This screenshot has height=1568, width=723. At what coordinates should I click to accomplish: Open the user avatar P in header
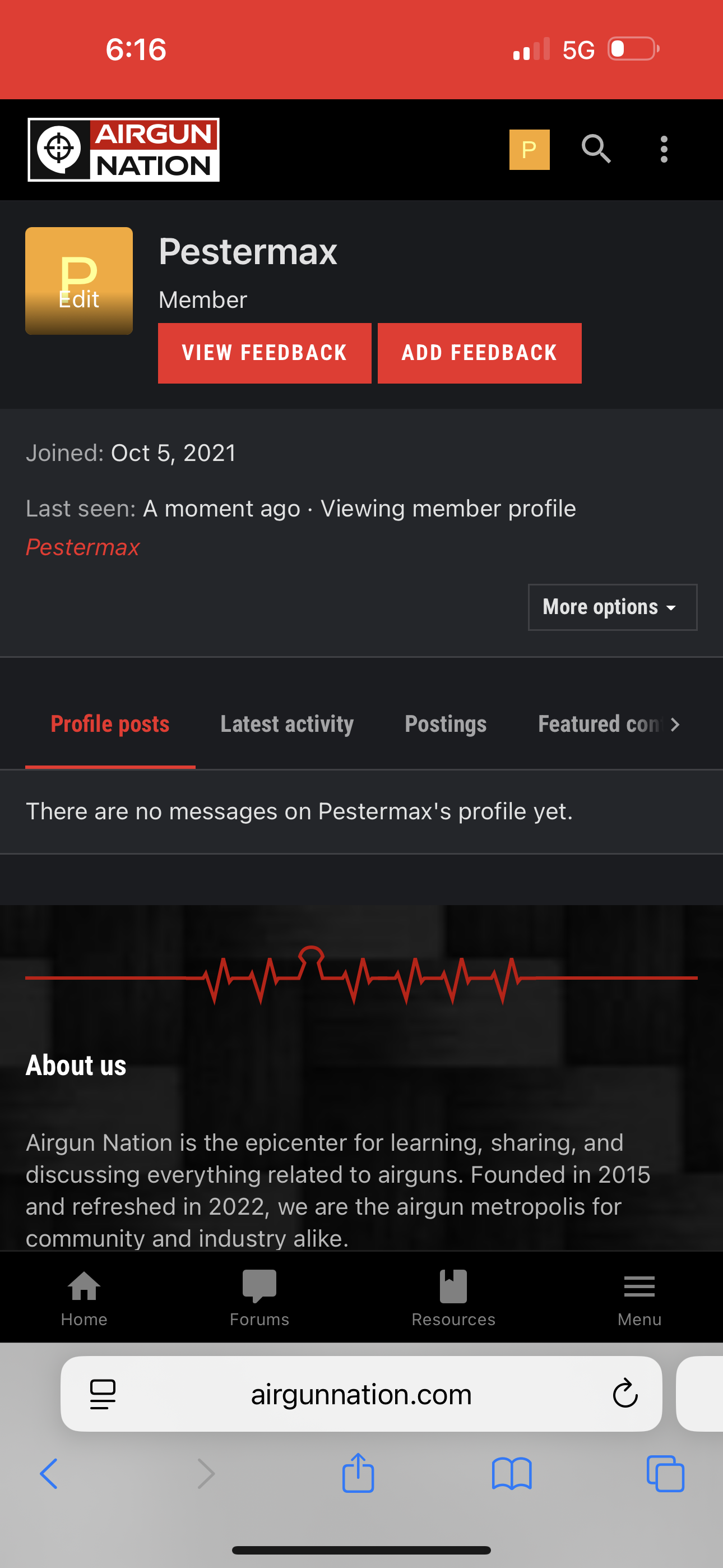529,149
